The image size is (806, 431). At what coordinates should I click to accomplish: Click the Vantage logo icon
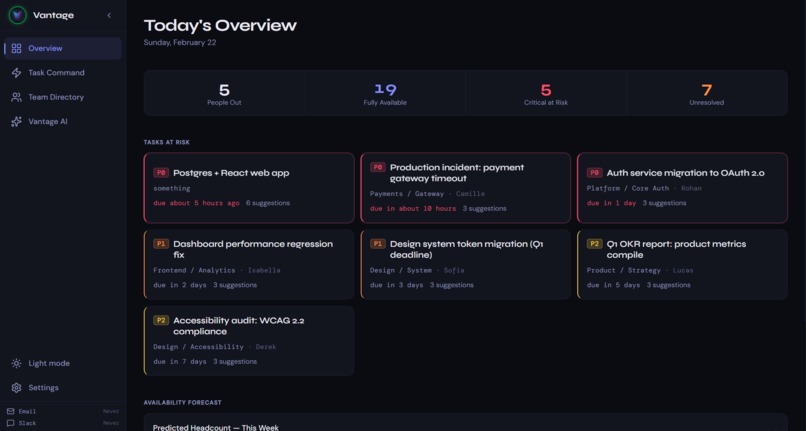[17, 15]
